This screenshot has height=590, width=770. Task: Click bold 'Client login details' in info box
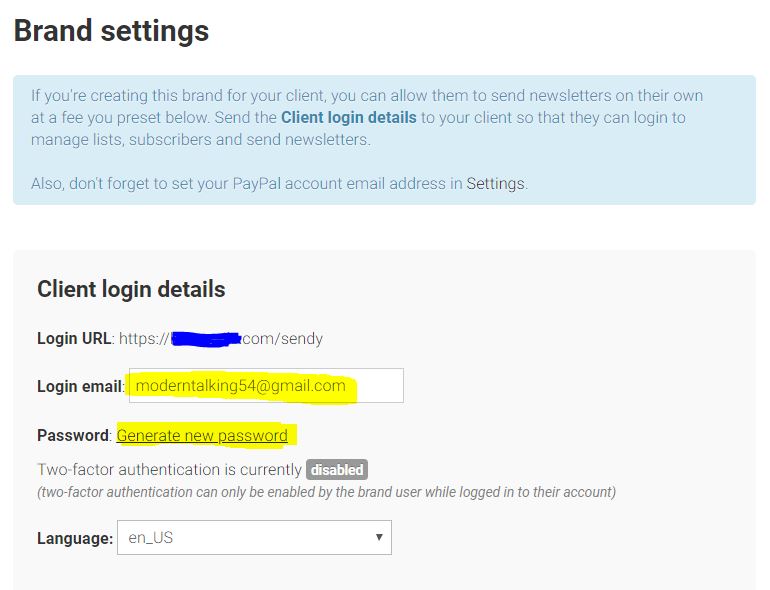(x=348, y=118)
